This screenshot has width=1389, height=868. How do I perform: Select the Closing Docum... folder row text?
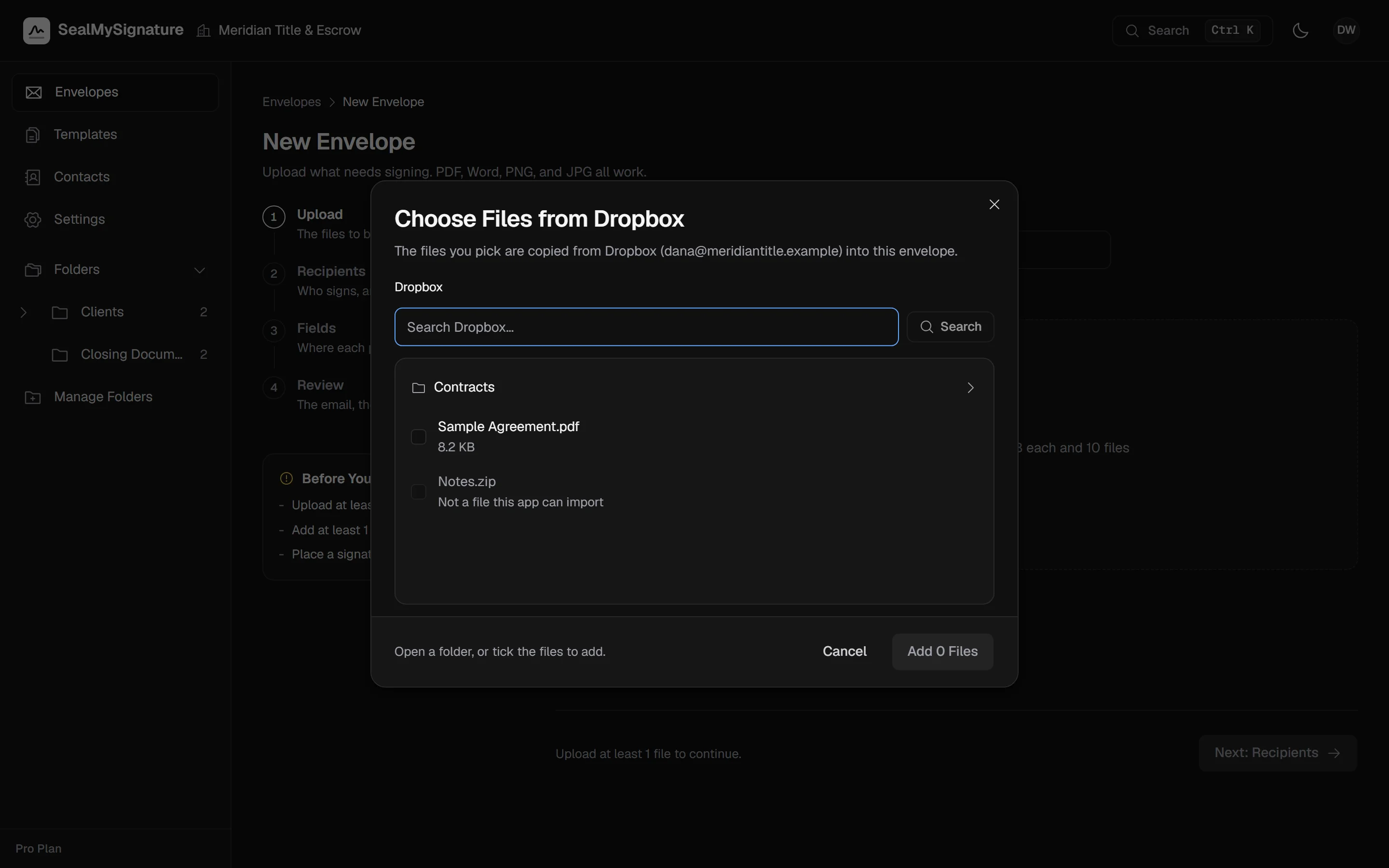click(132, 355)
